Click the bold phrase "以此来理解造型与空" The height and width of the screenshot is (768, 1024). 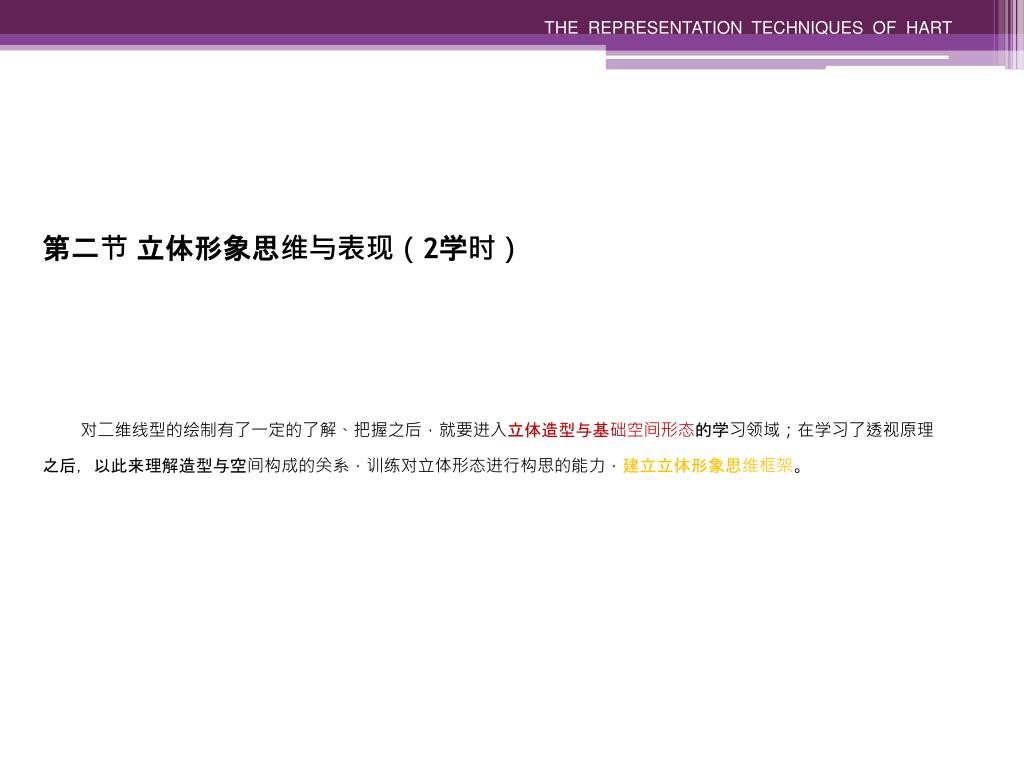pyautogui.click(x=170, y=466)
